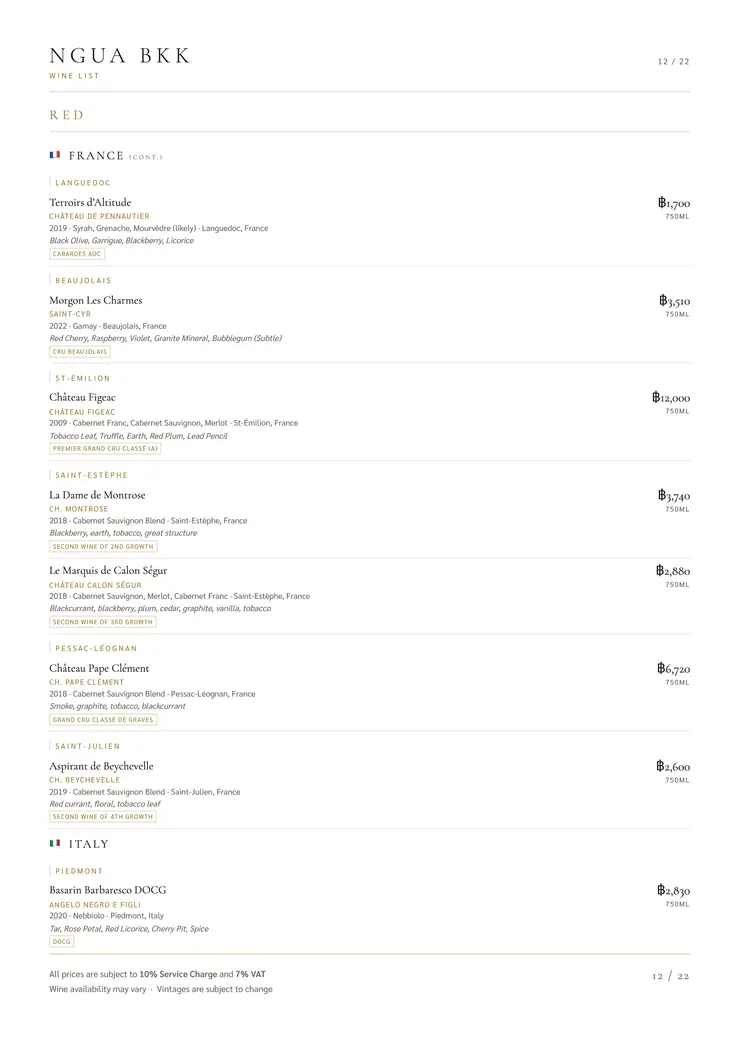This screenshot has width=739, height=1045.
Task: Click the NGUA BKK header title
Action: pos(119,56)
